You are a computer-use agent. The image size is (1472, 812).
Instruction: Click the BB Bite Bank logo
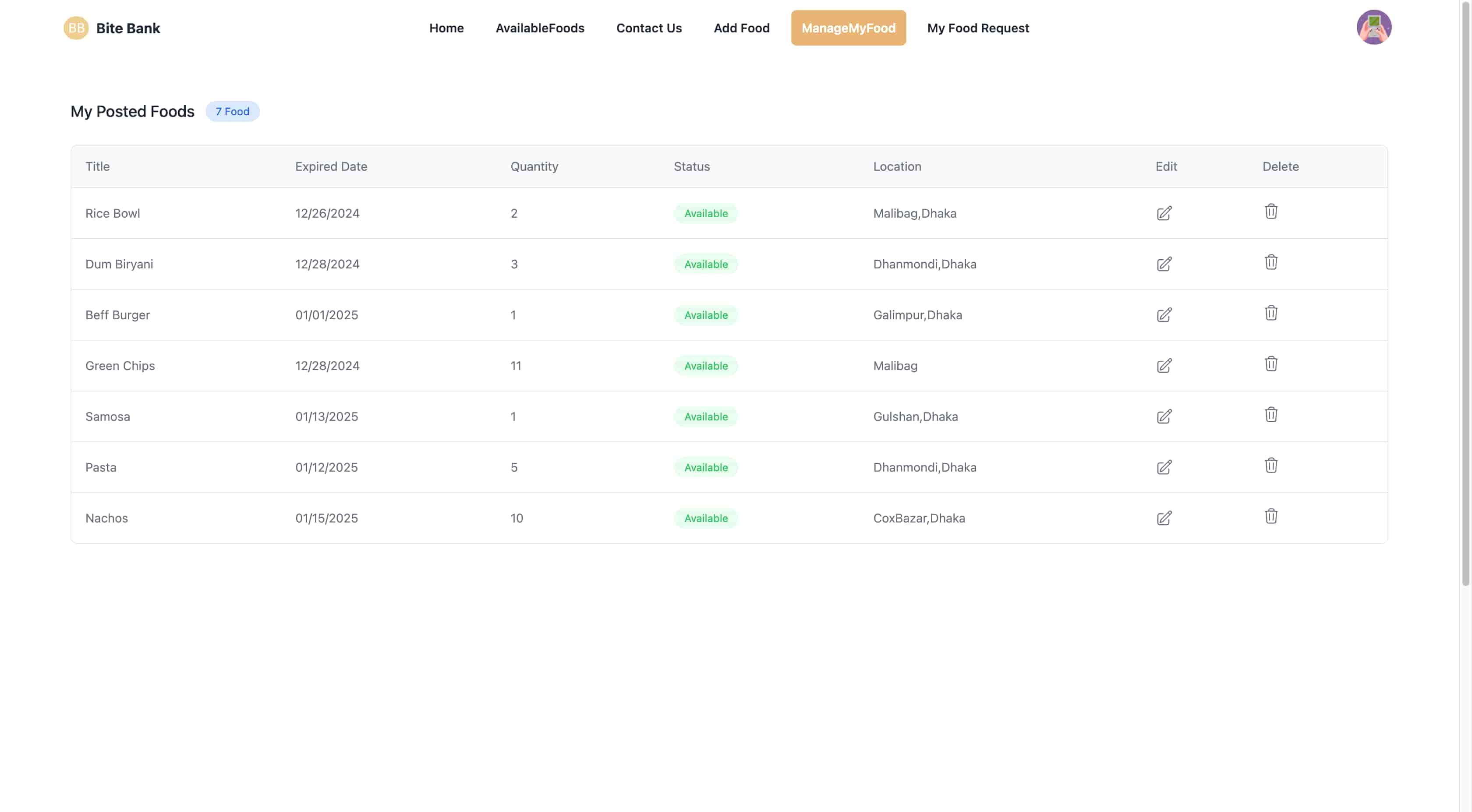tap(112, 28)
